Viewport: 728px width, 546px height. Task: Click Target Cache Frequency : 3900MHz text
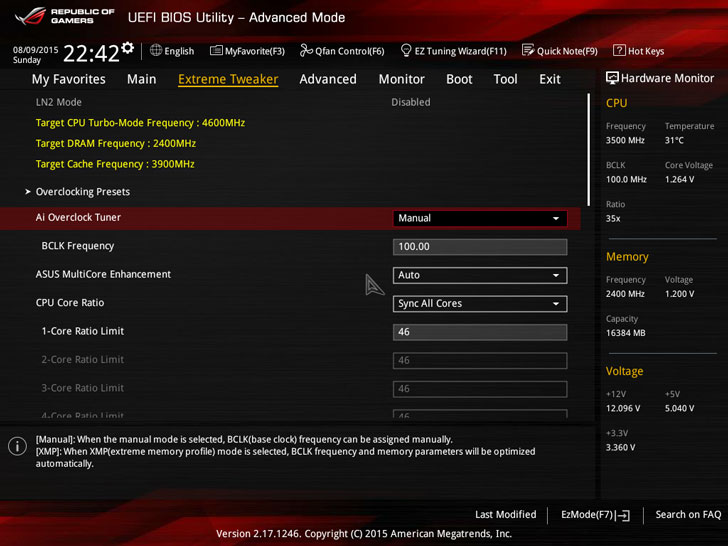click(115, 164)
